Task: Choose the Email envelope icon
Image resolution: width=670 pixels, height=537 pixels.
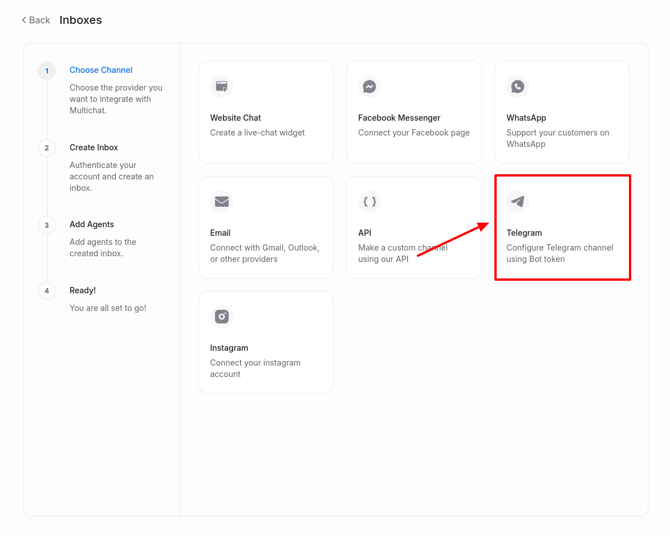Action: (222, 202)
